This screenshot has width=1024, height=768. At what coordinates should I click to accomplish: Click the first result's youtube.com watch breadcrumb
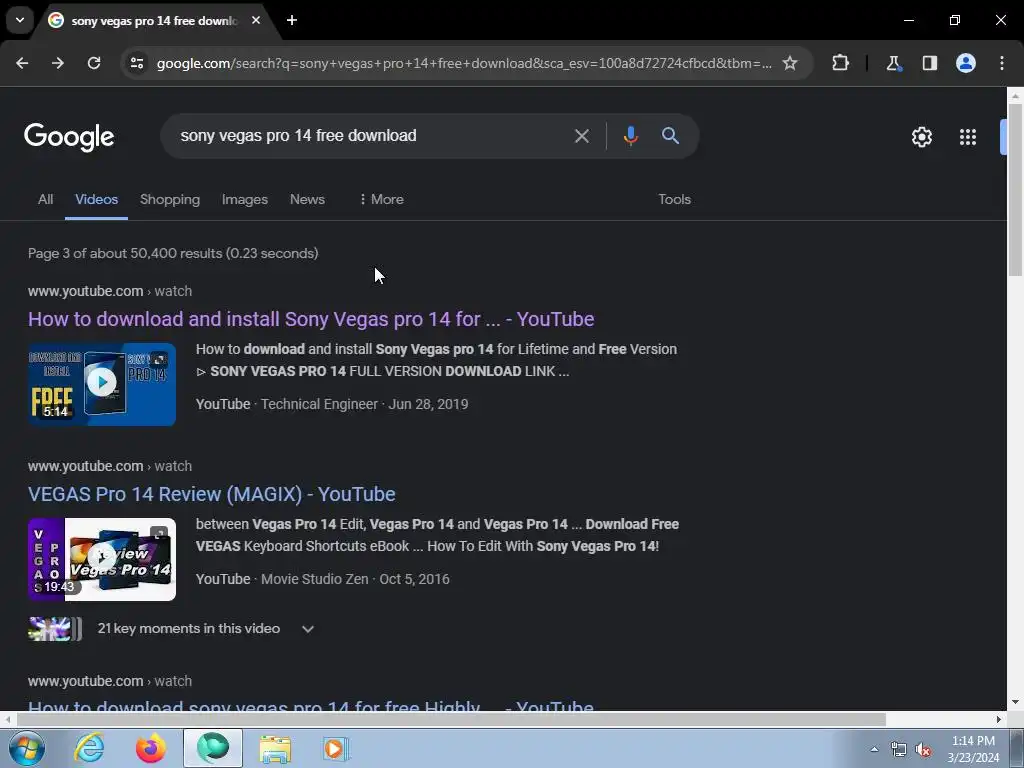(110, 291)
